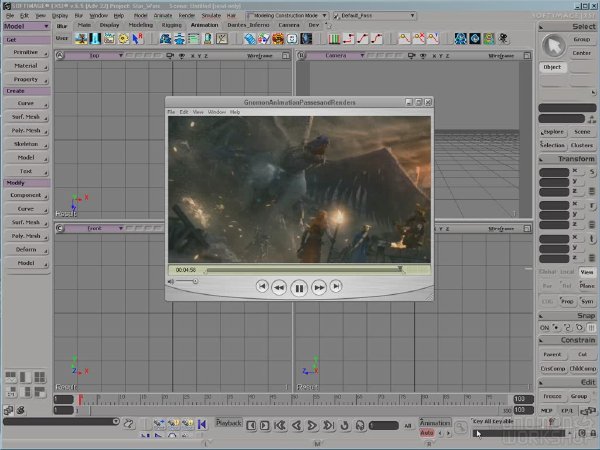Click the timeline end frame field showing 100

pos(523,399)
